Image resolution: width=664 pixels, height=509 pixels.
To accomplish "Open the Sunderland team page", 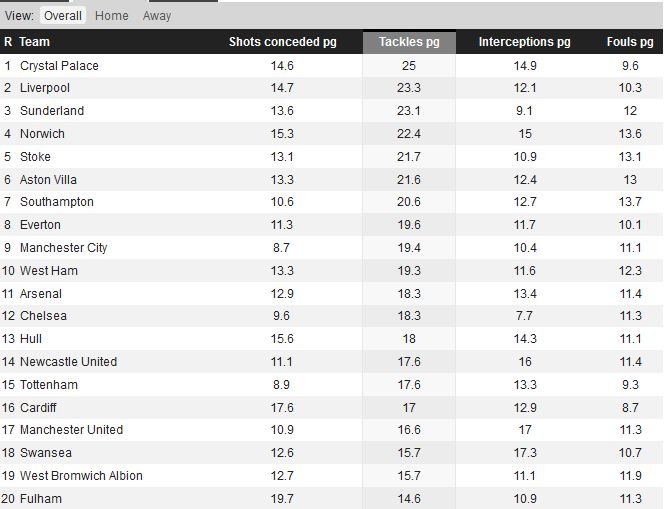I will [52, 111].
